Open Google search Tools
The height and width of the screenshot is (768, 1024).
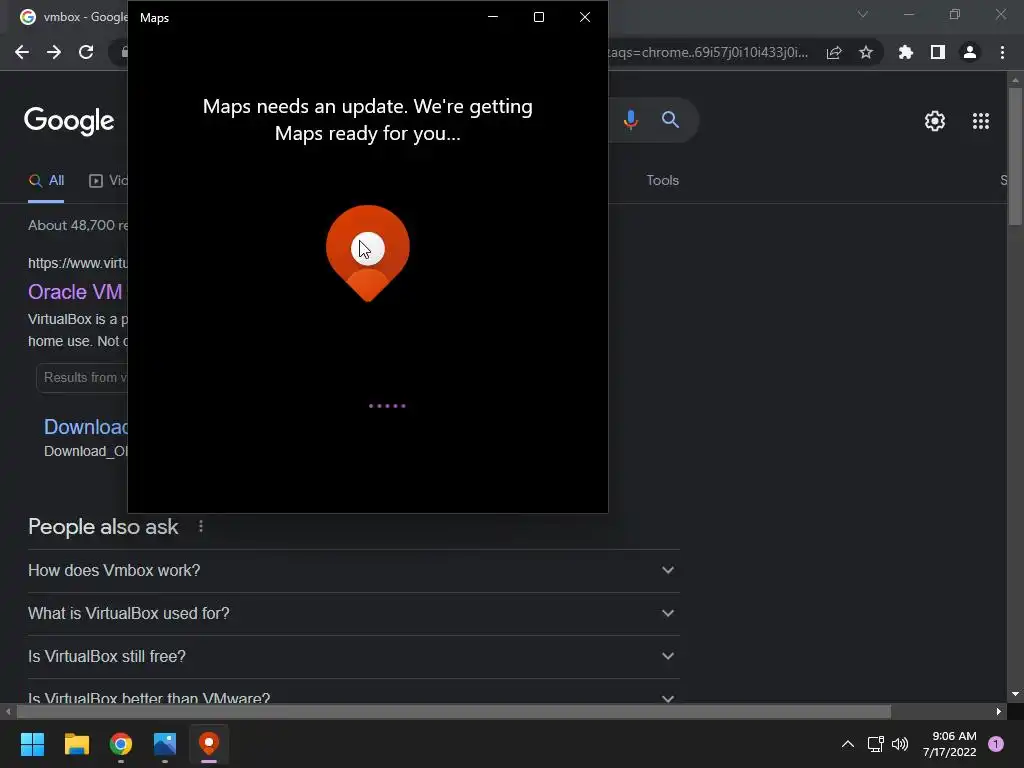[x=662, y=180]
